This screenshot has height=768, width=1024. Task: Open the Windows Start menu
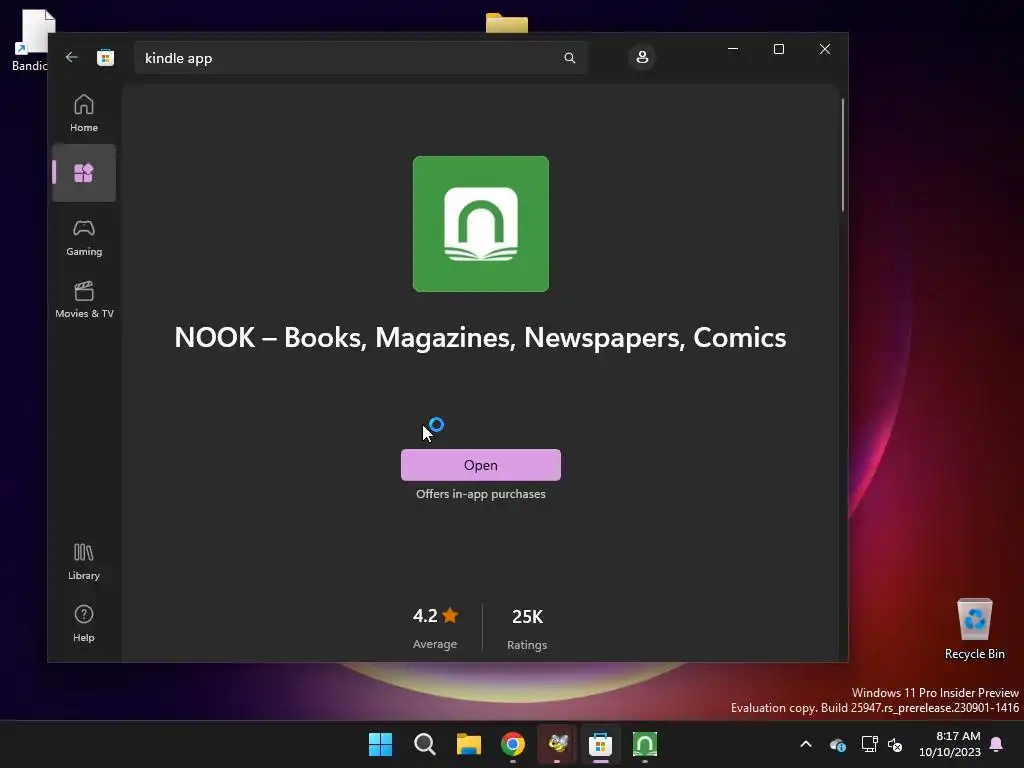[381, 744]
